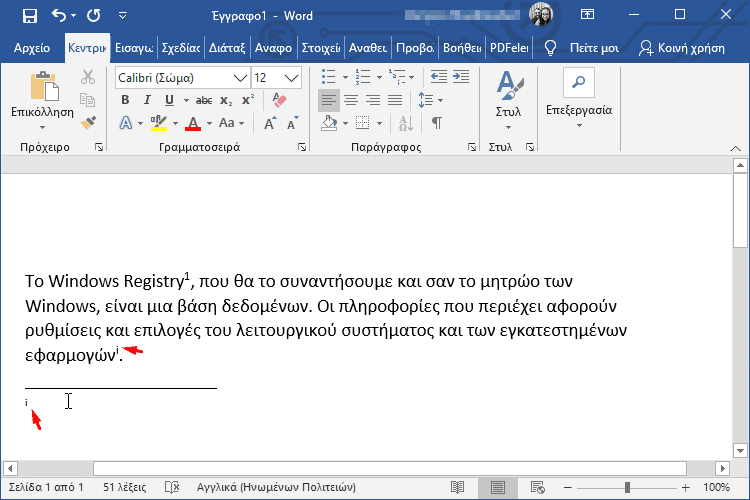Open line and paragraph spacing options

click(x=430, y=100)
